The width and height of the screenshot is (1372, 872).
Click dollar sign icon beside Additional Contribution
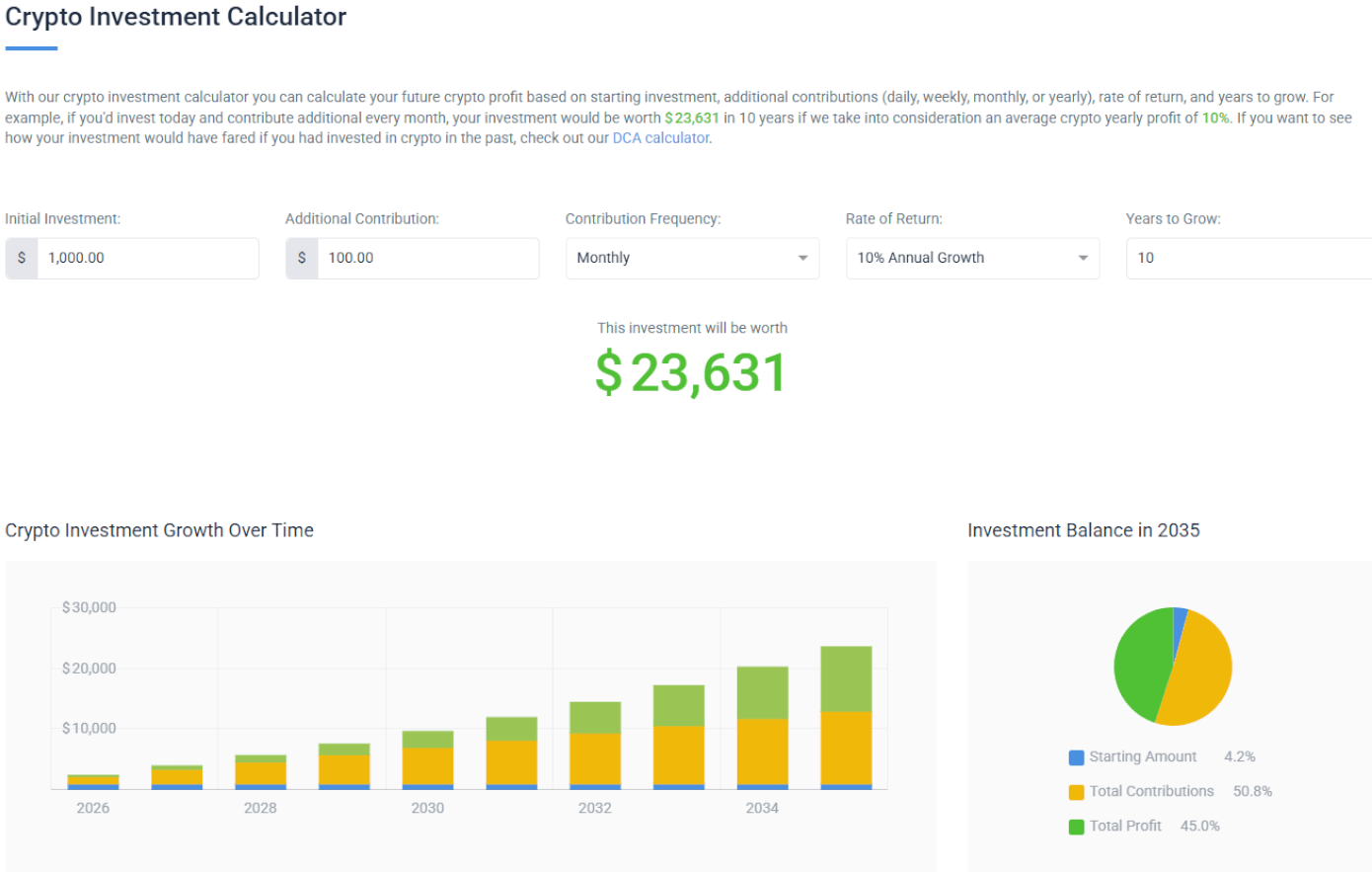click(x=302, y=258)
